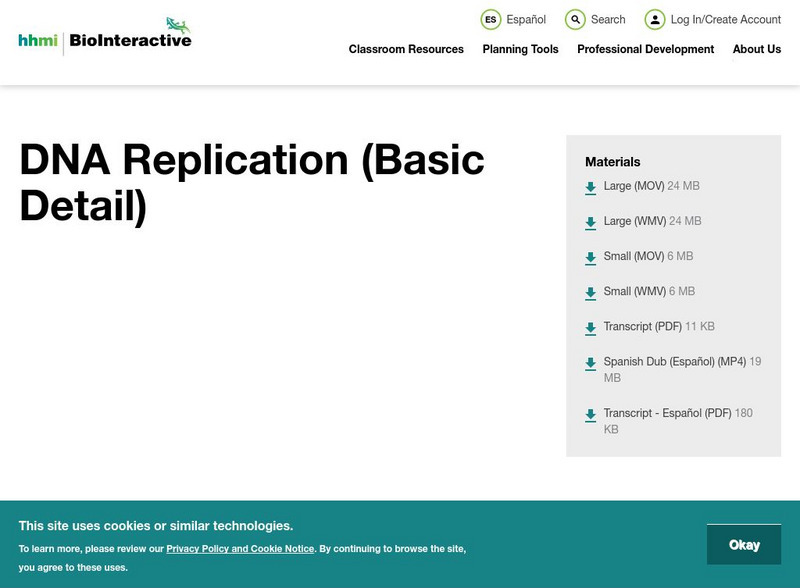Open the Professional Development menu
The height and width of the screenshot is (588, 800).
click(645, 49)
